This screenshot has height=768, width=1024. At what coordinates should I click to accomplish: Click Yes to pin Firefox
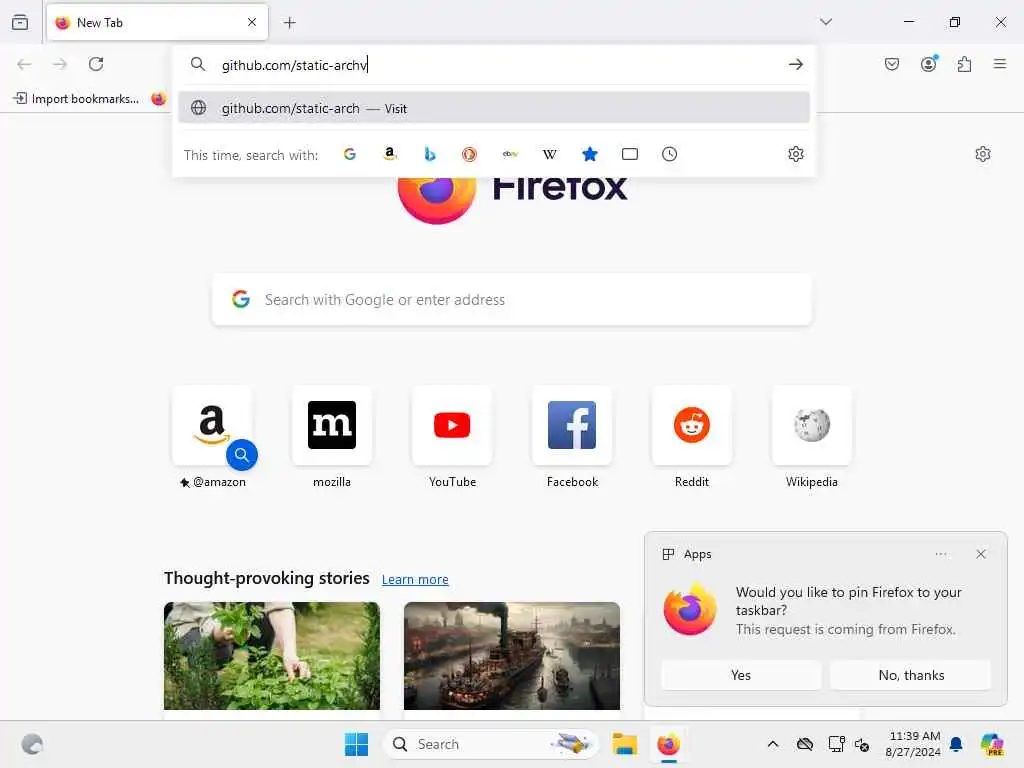coord(741,675)
